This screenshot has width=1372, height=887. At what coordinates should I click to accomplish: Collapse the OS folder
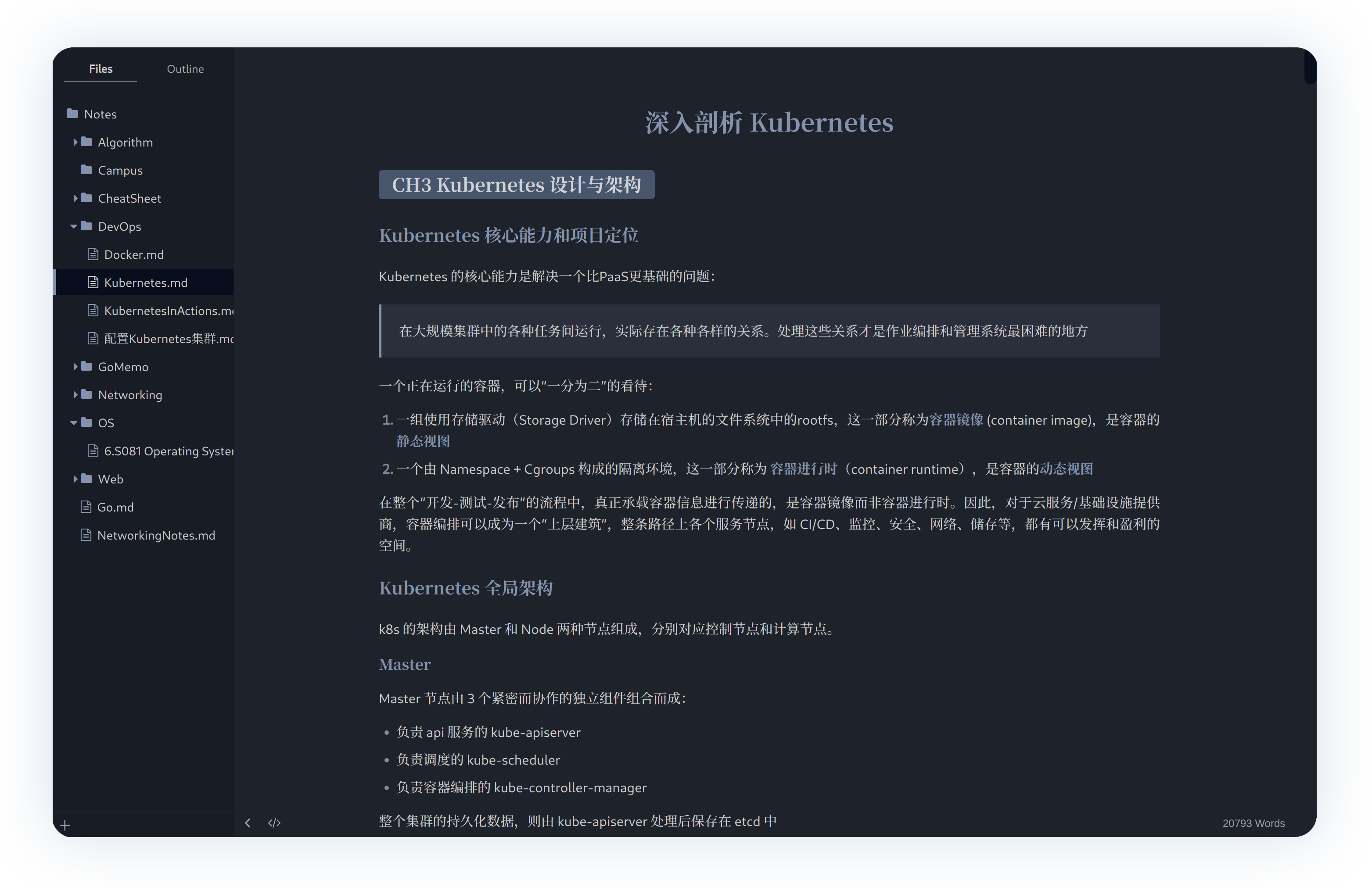[74, 423]
